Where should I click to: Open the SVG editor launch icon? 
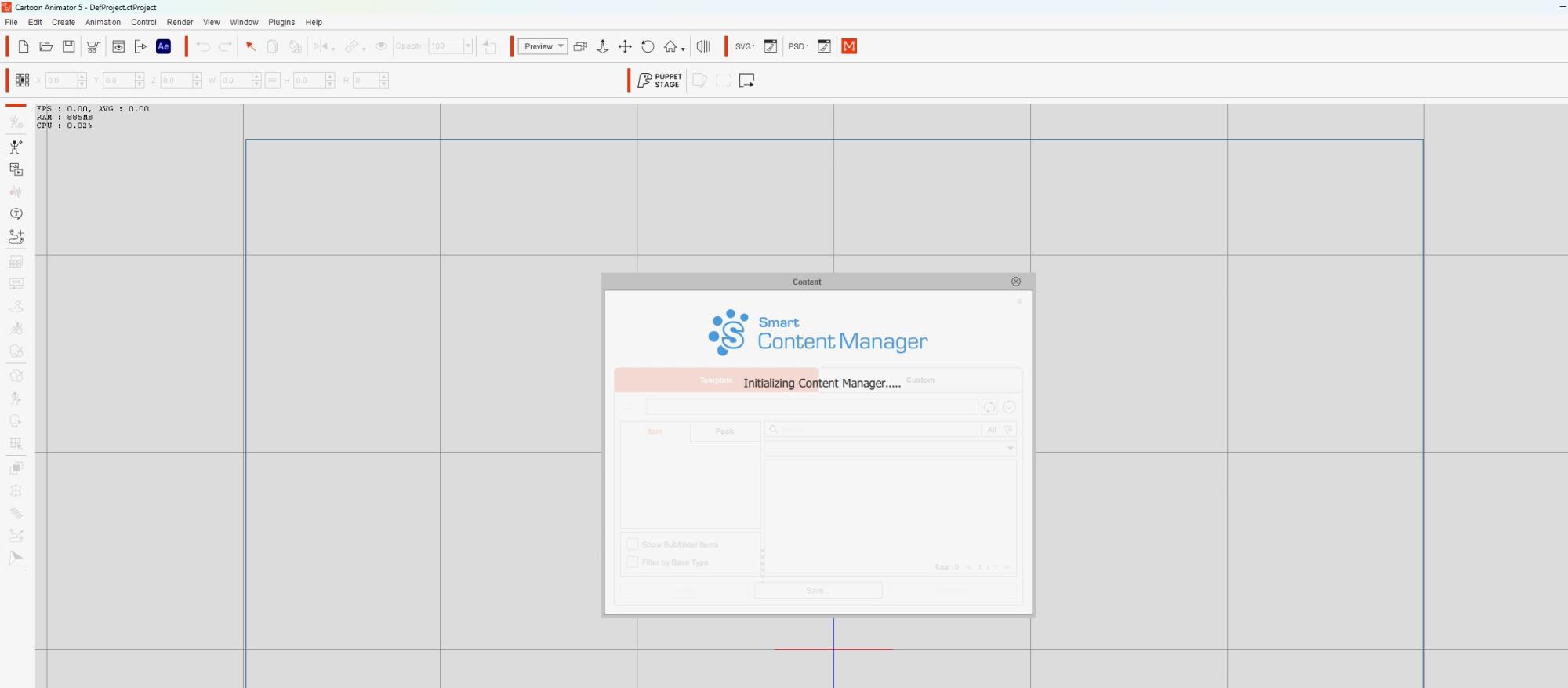[x=771, y=46]
